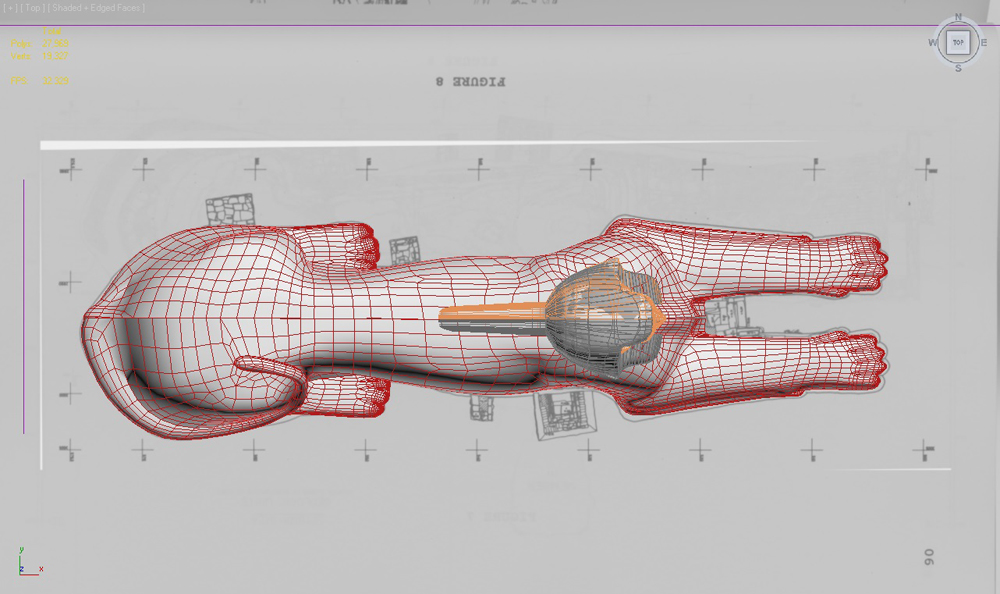Click the E compass letter on the ViewCube
Image resolution: width=1000 pixels, height=594 pixels.
tap(983, 42)
